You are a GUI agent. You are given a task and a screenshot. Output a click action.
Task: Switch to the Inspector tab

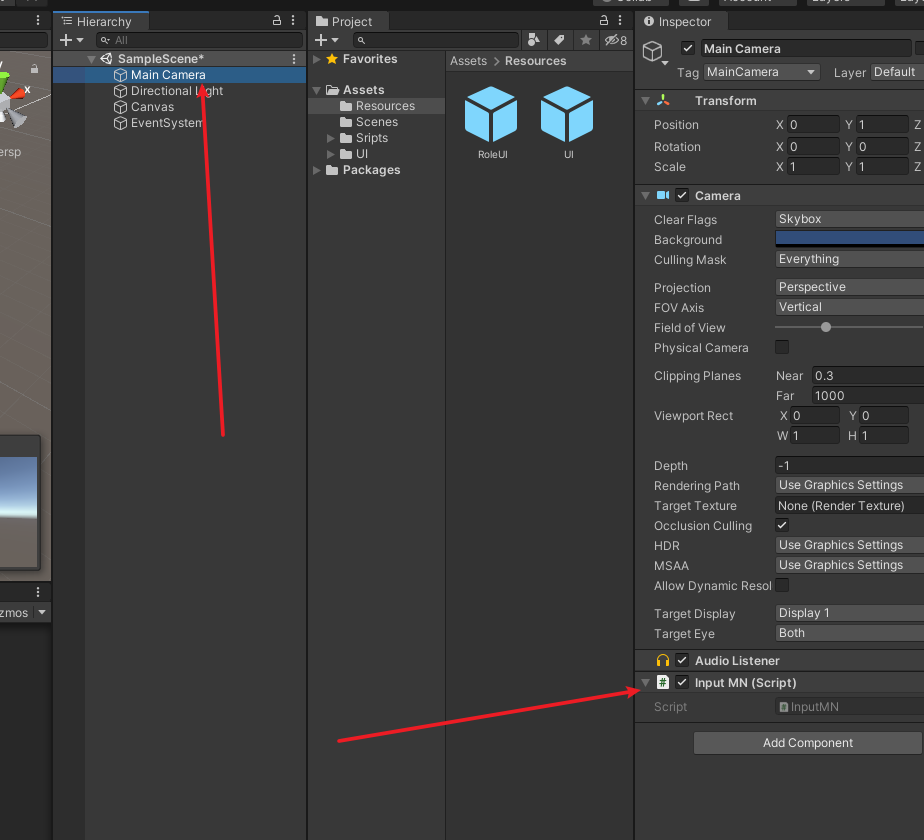click(682, 21)
